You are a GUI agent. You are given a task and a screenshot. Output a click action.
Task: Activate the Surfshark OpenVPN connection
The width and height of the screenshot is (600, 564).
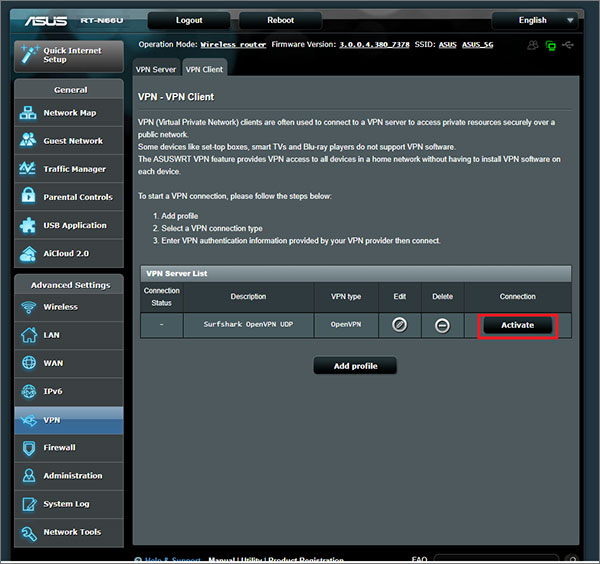[x=517, y=325]
